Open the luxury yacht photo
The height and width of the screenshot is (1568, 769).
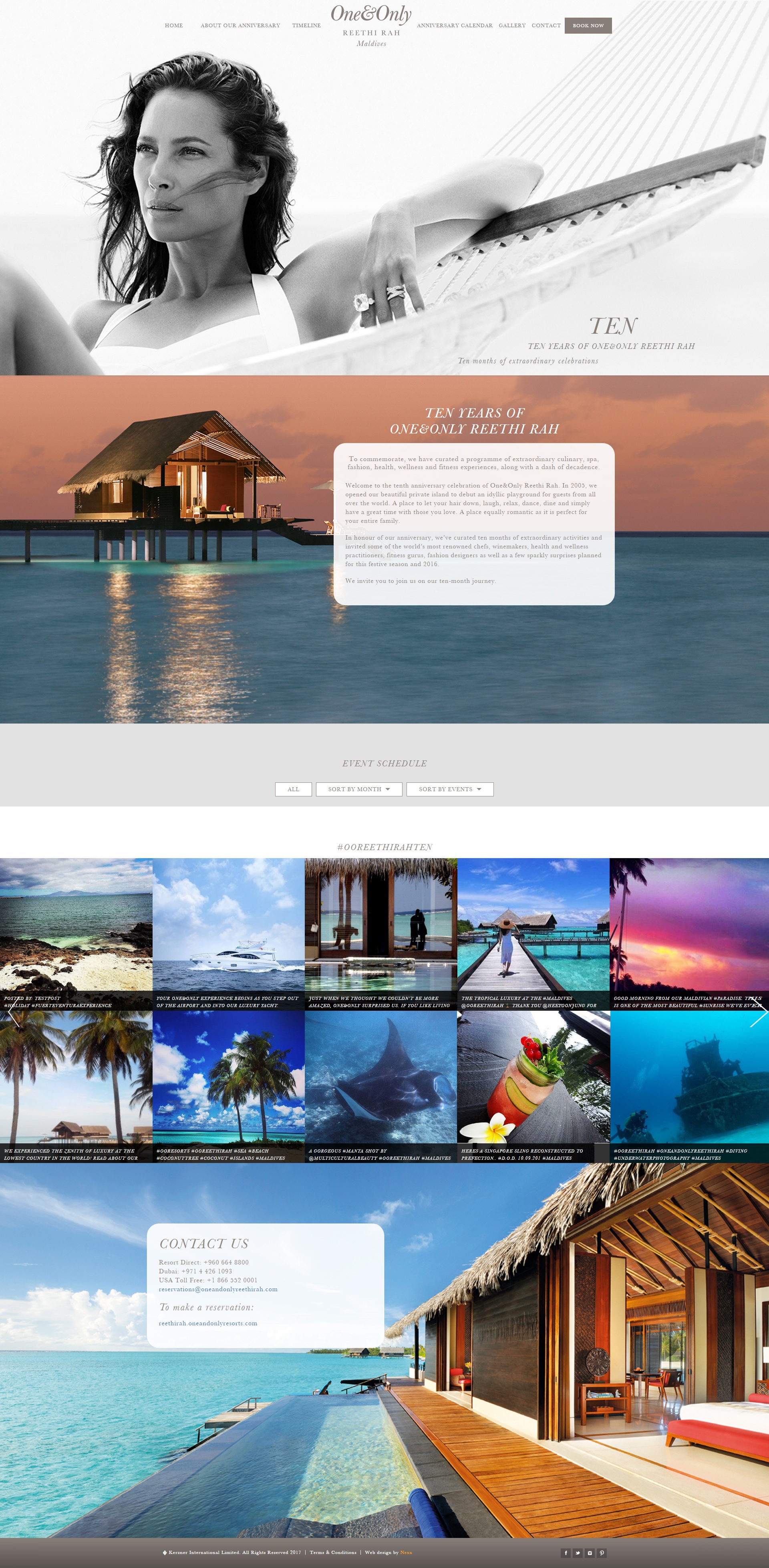(x=228, y=934)
